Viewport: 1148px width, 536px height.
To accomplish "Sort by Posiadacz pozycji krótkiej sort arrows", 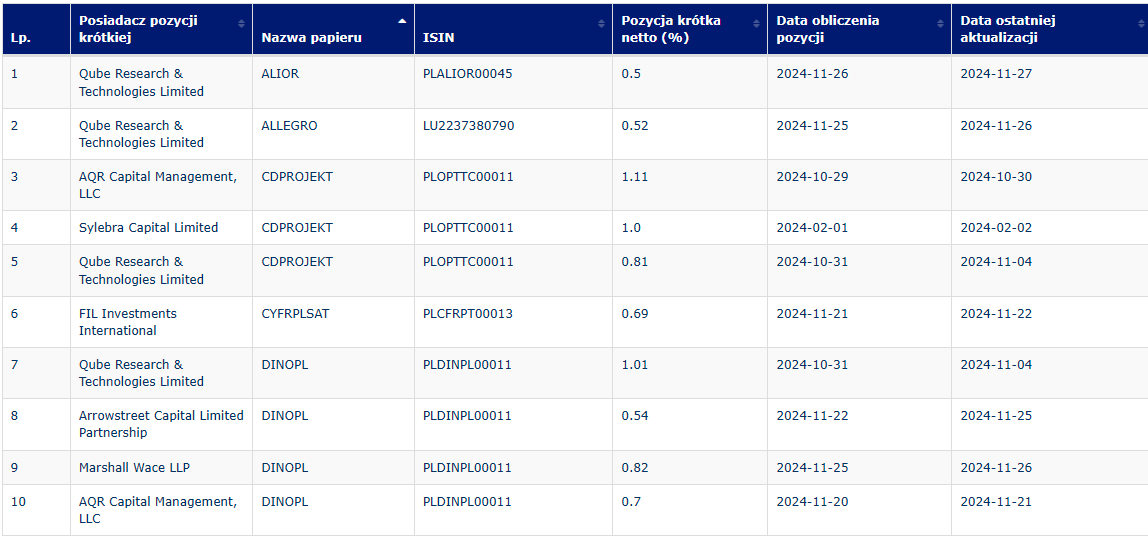I will [x=241, y=23].
